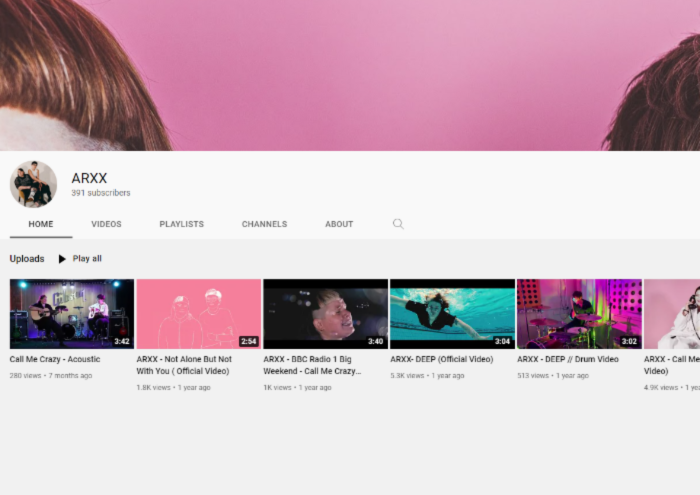Click the 3:42 duration badge
700x495 pixels.
122,341
